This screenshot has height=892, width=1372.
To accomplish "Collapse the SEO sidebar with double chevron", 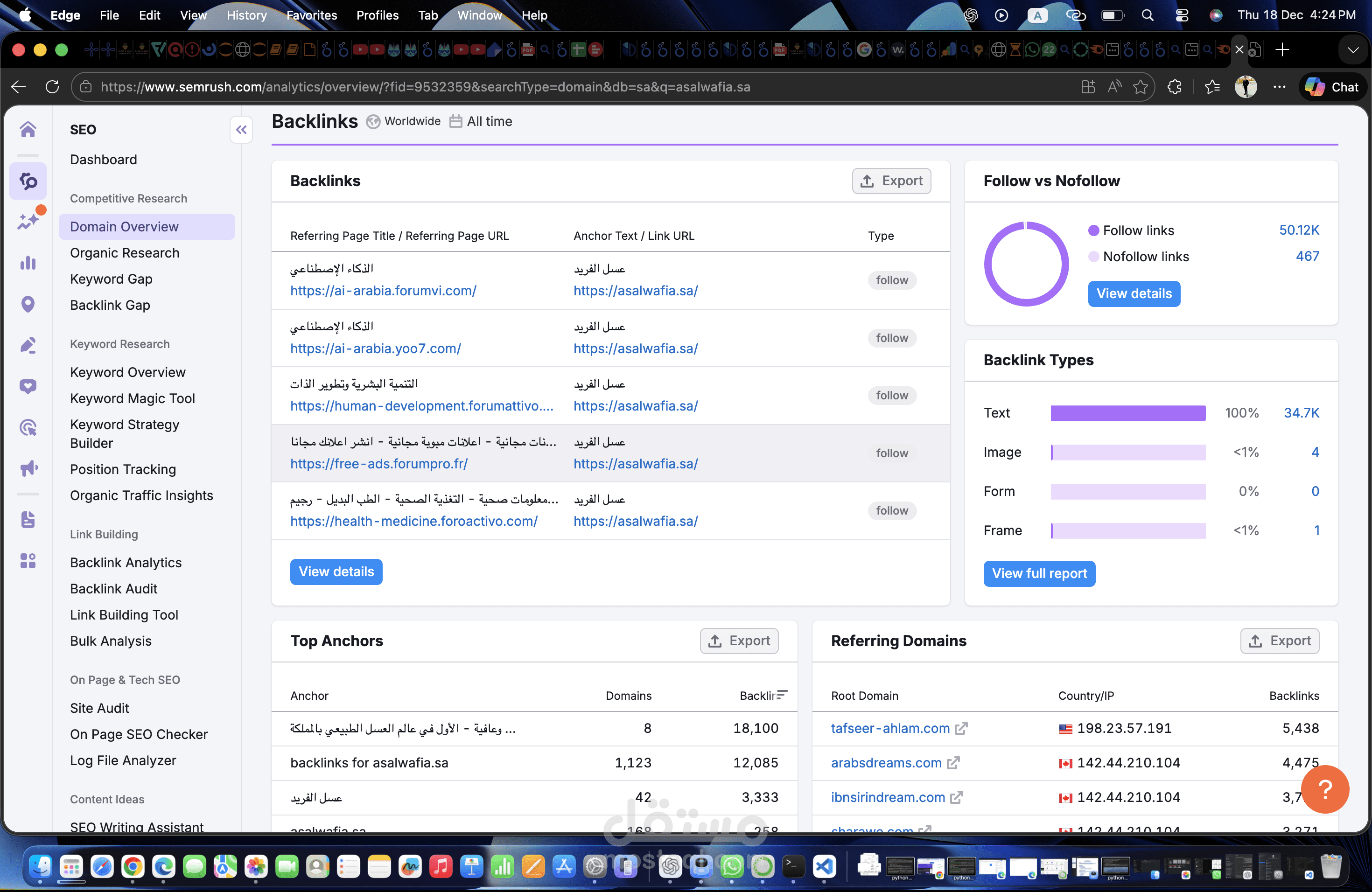I will [x=241, y=130].
